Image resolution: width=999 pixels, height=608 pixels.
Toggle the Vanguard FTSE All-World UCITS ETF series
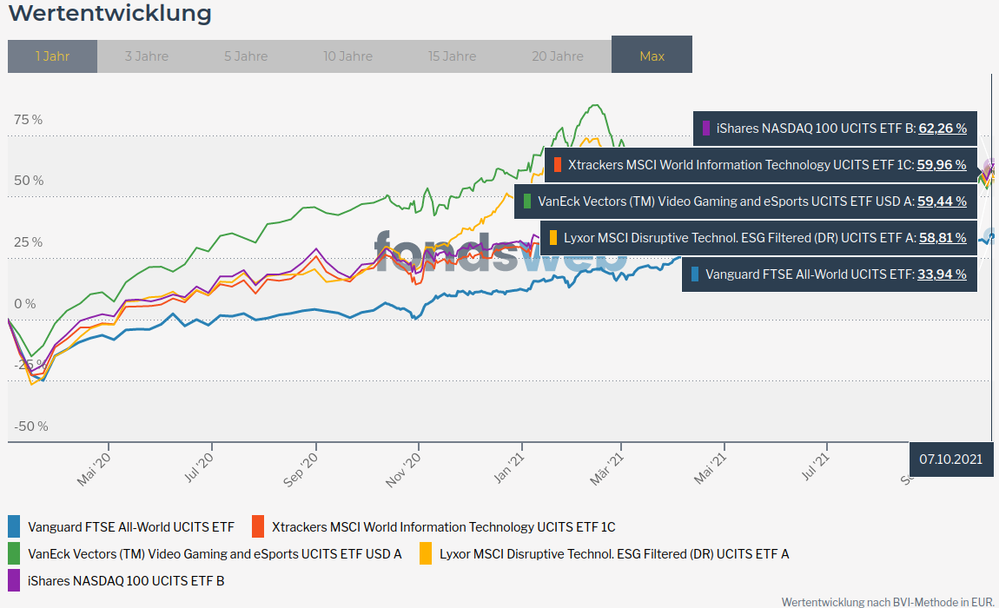(x=131, y=526)
